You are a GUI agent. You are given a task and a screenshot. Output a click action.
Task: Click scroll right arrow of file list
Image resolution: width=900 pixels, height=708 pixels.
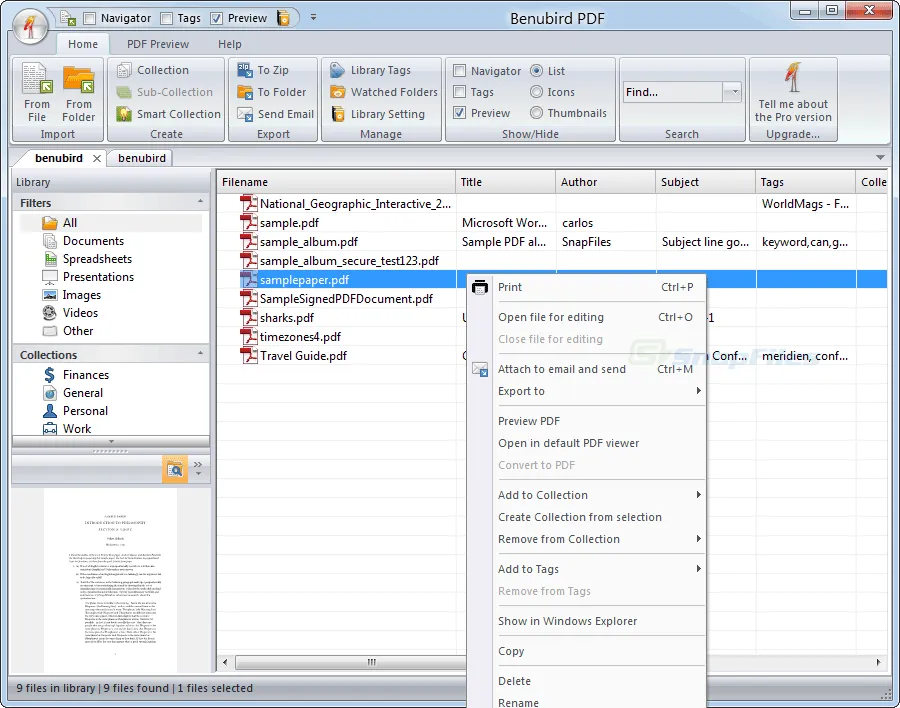(x=878, y=662)
